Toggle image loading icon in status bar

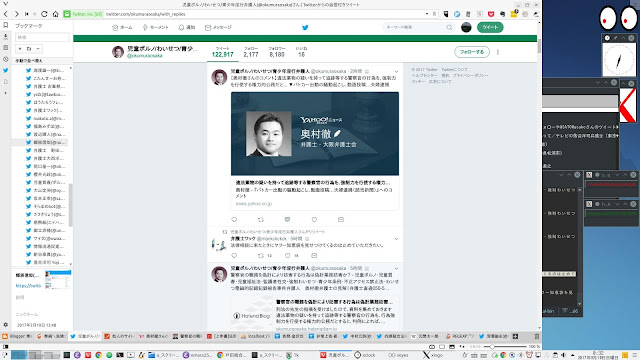pos(452,347)
